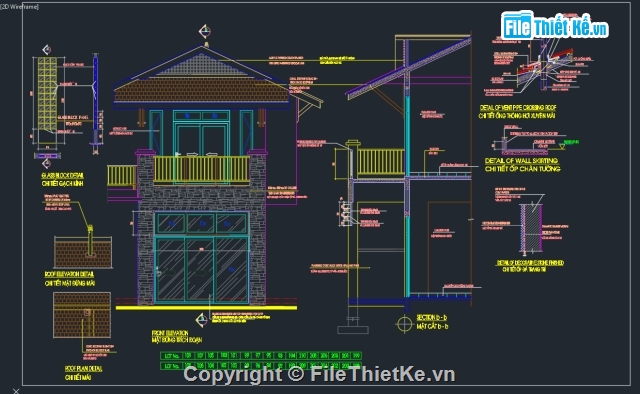The image size is (640, 394).
Task: Select the 'MẶT ĐỨNG TRÍCH ĐOẠN' caption
Action: [177, 340]
